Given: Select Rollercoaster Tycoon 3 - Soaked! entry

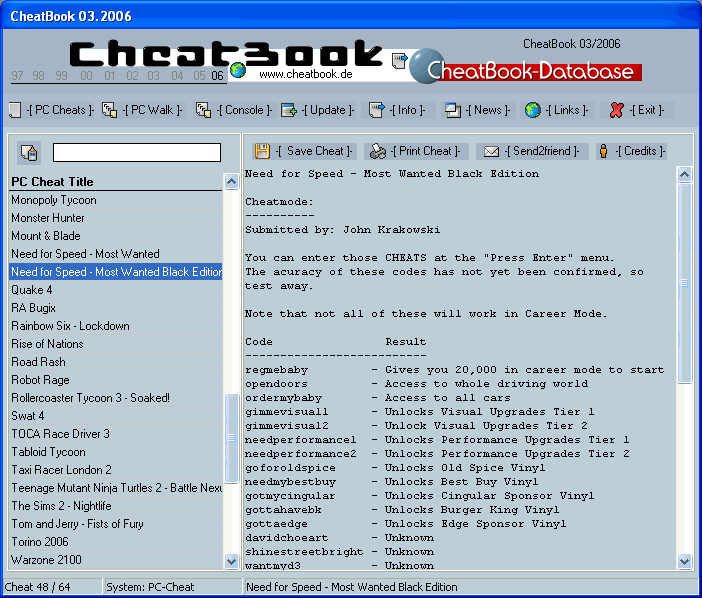Looking at the screenshot, I should [116, 398].
